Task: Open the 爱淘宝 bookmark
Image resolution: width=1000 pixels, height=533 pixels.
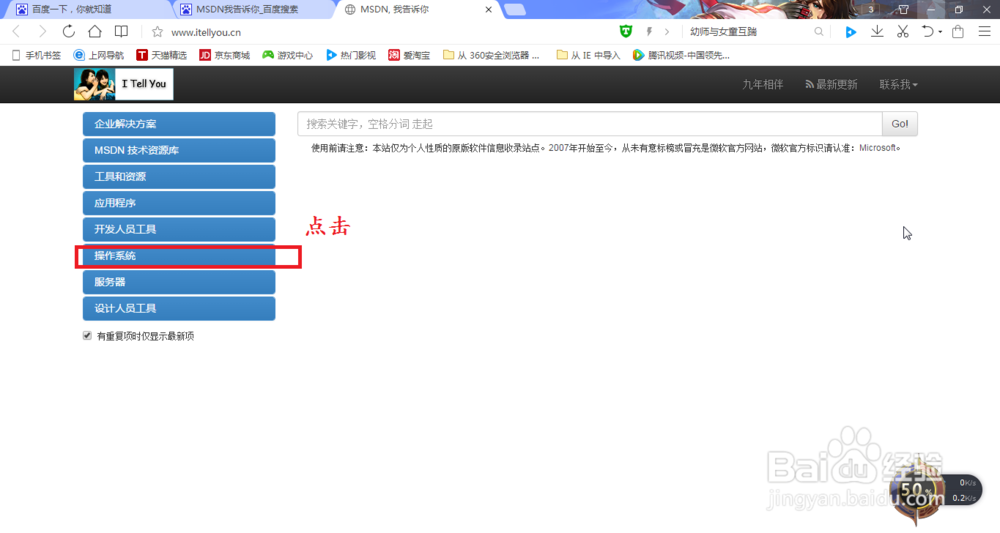Action: [x=409, y=55]
